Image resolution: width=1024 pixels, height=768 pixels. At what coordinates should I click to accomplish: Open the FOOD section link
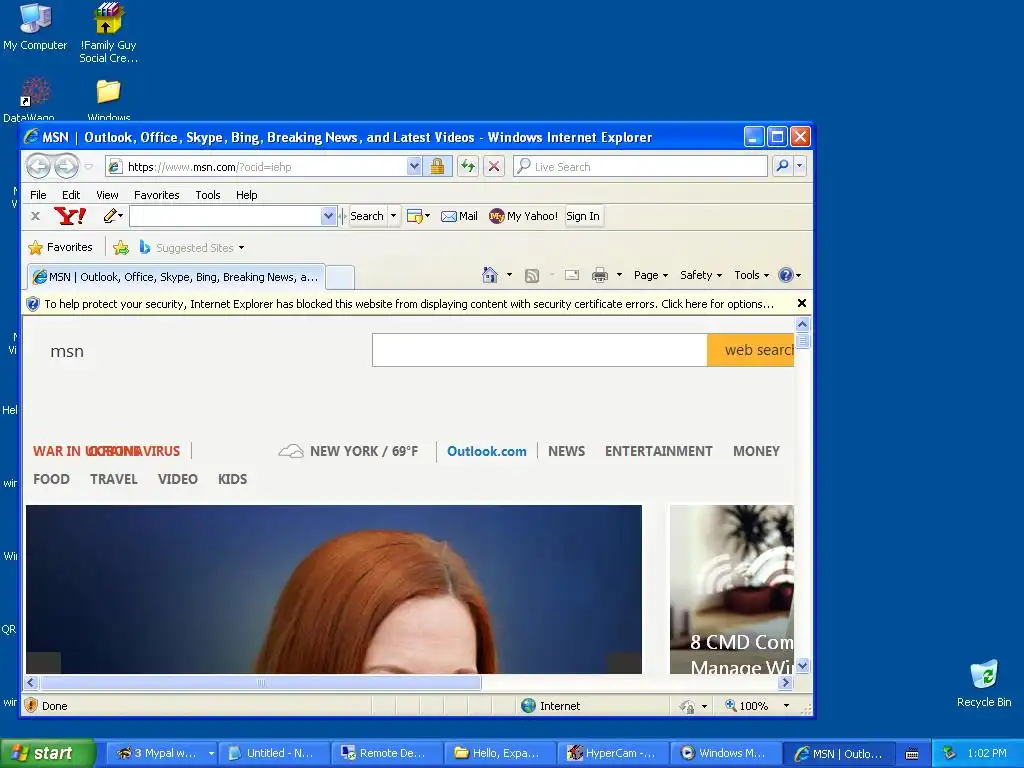click(x=51, y=479)
